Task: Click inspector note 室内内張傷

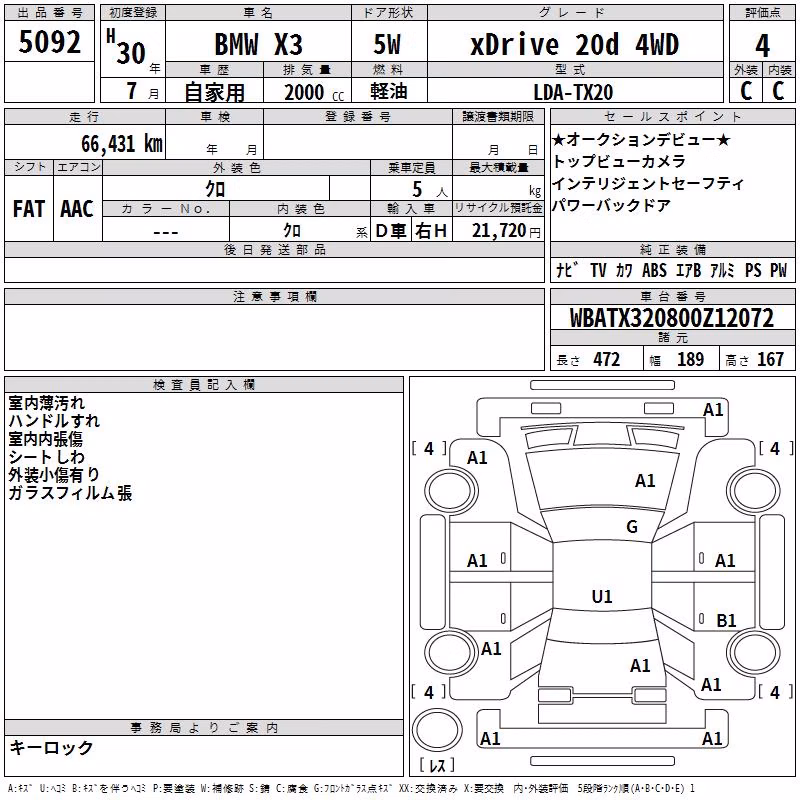Action: [x=45, y=439]
